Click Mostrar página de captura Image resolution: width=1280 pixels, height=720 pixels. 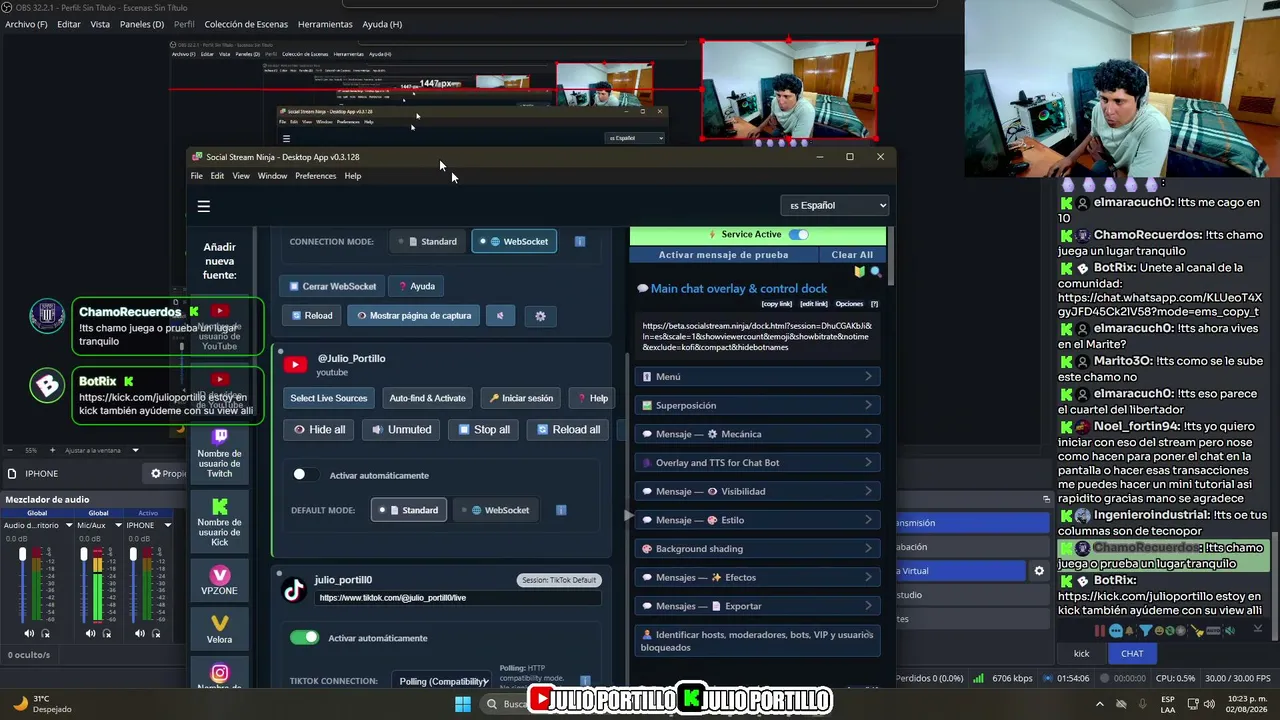[414, 316]
